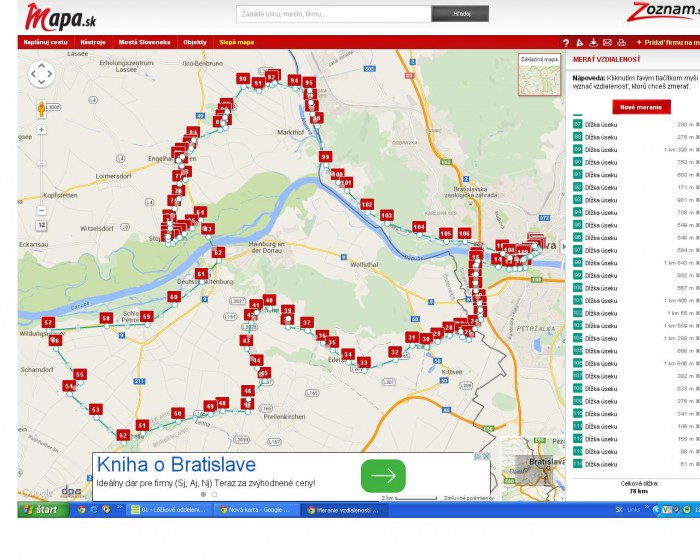Select Slepá mapa menu item
This screenshot has height=560, width=700.
pyautogui.click(x=237, y=42)
